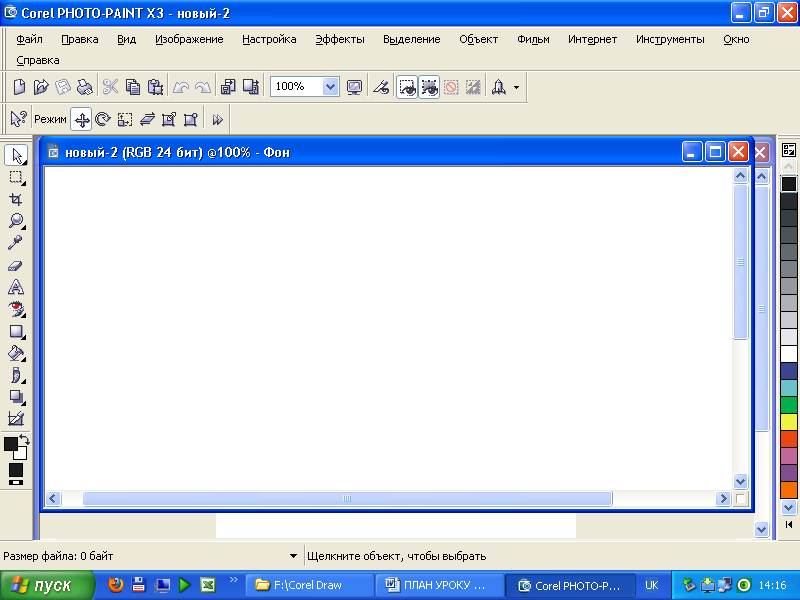Select the Drop Shadow tool

click(x=16, y=397)
